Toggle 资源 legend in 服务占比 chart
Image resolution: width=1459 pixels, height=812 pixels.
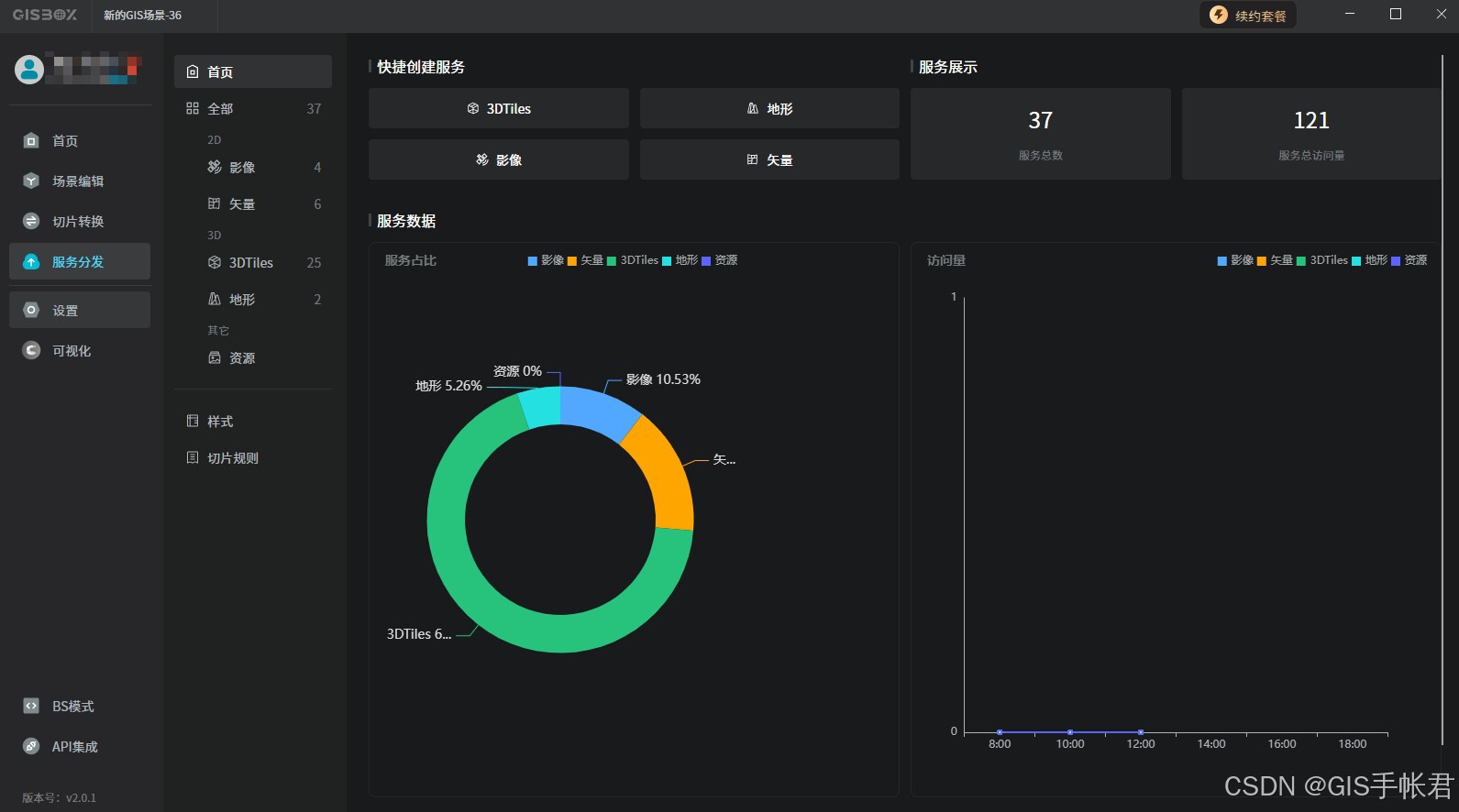pos(720,260)
